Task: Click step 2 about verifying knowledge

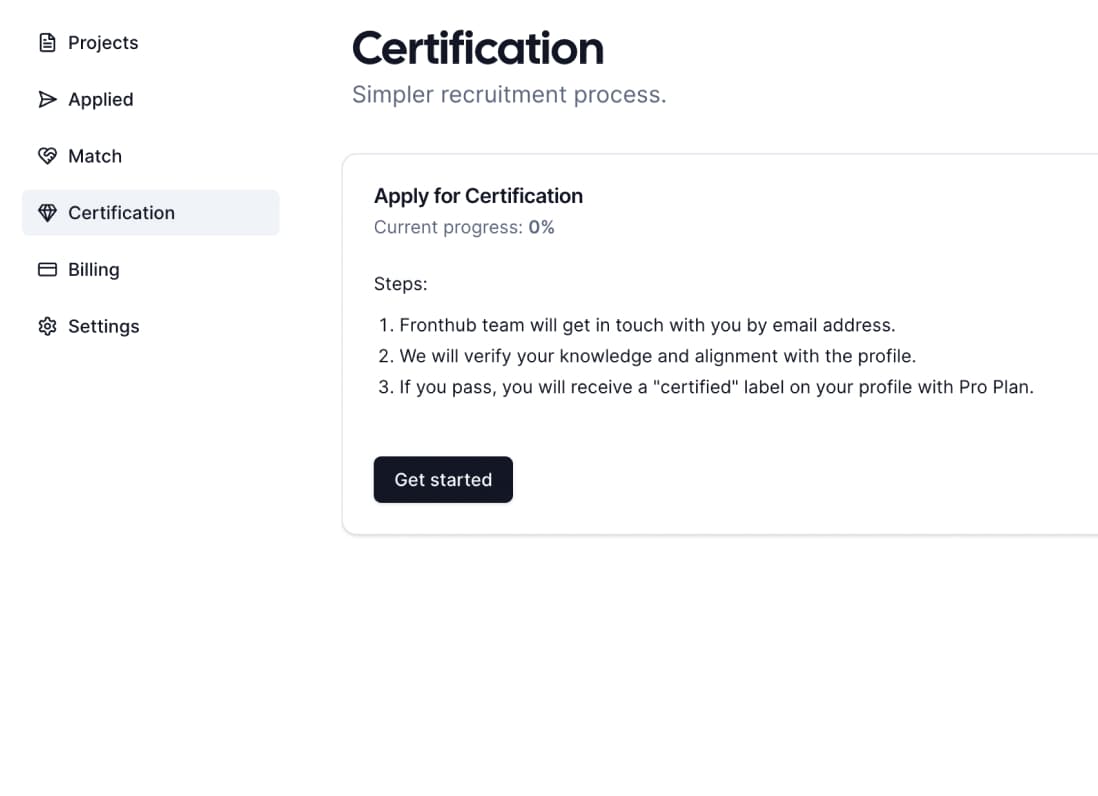Action: 647,356
